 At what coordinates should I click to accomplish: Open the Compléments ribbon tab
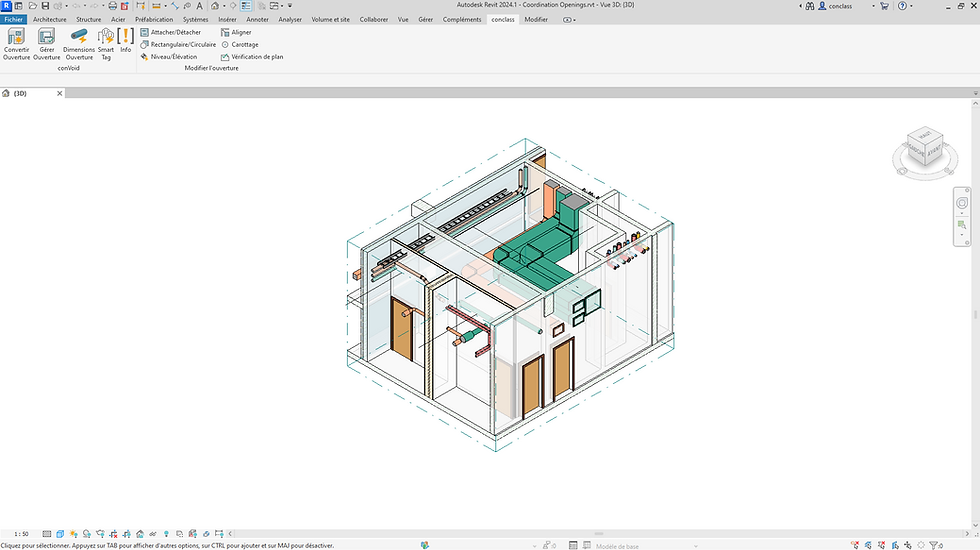(x=462, y=19)
